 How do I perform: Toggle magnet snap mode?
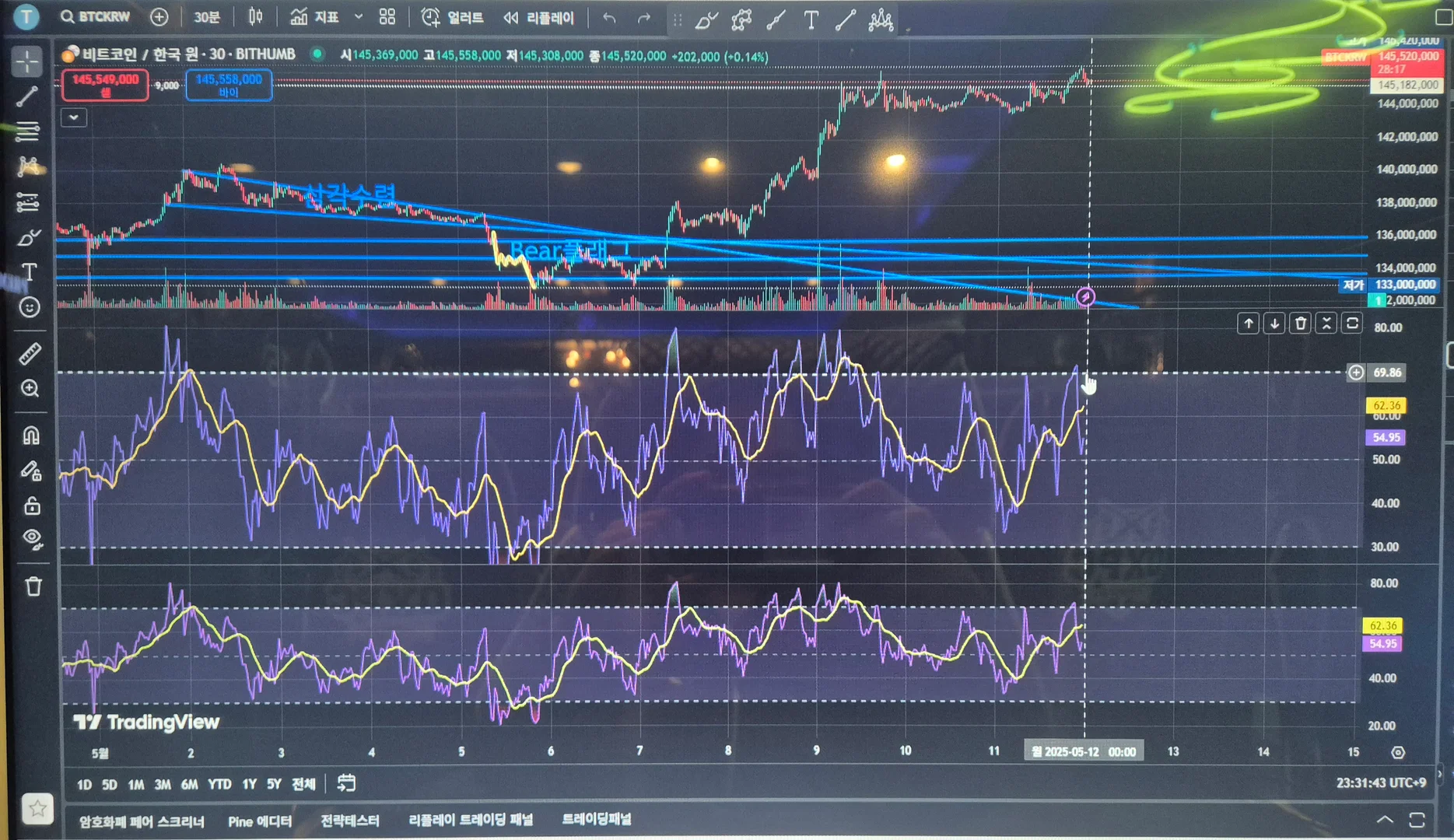click(x=30, y=435)
